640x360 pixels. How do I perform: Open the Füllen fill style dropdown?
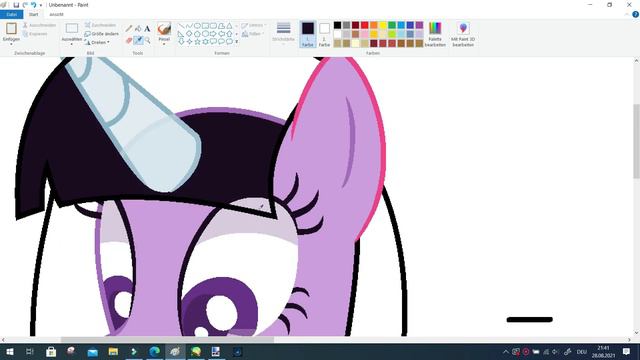[x=253, y=34]
